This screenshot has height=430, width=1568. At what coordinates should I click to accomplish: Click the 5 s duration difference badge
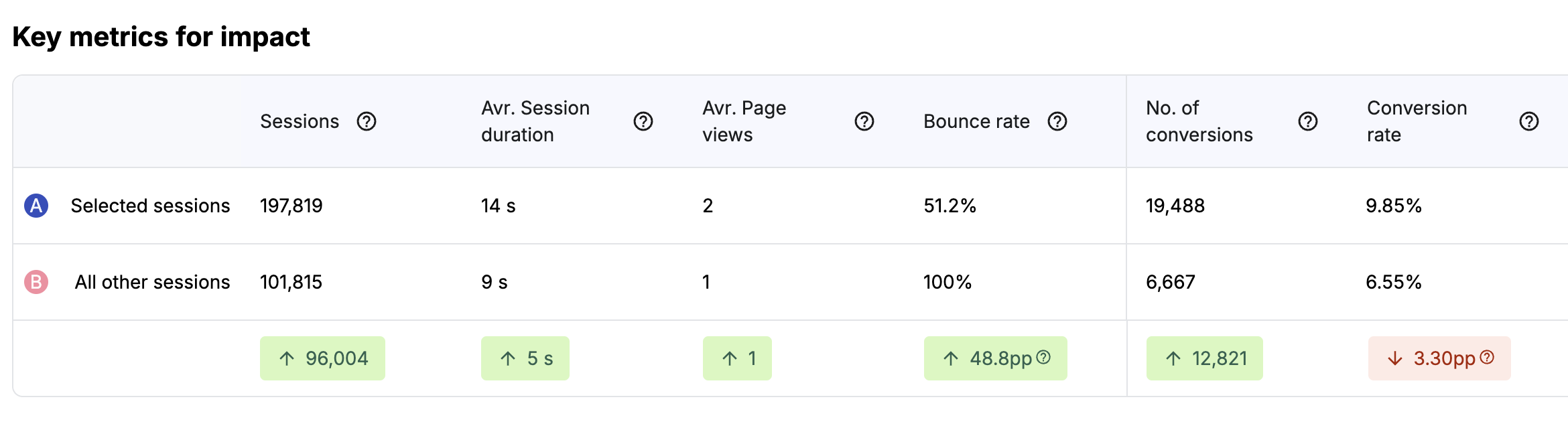(x=525, y=358)
